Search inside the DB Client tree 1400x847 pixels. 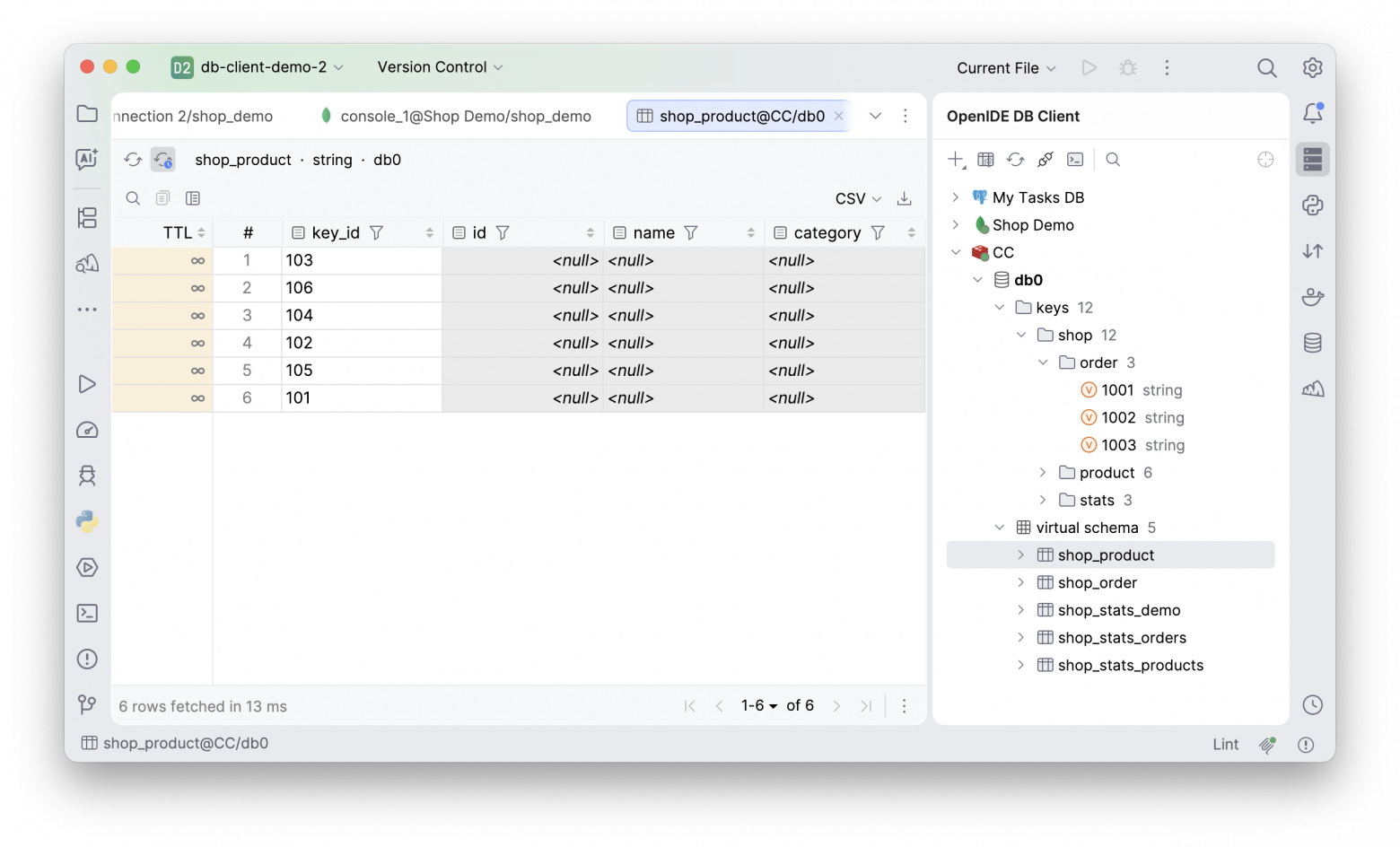[1113, 160]
